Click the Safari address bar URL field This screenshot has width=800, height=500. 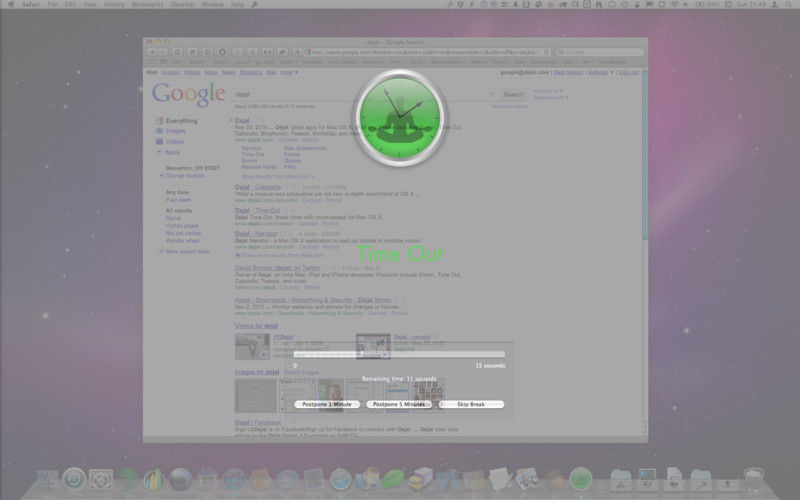[428, 52]
